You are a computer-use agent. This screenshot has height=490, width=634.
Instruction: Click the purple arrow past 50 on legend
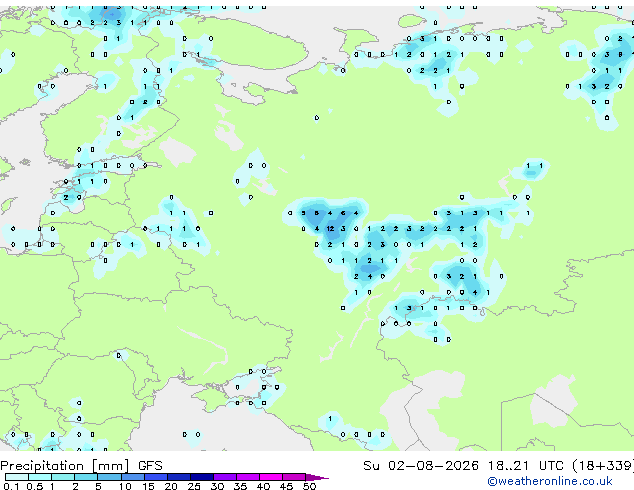[317, 477]
